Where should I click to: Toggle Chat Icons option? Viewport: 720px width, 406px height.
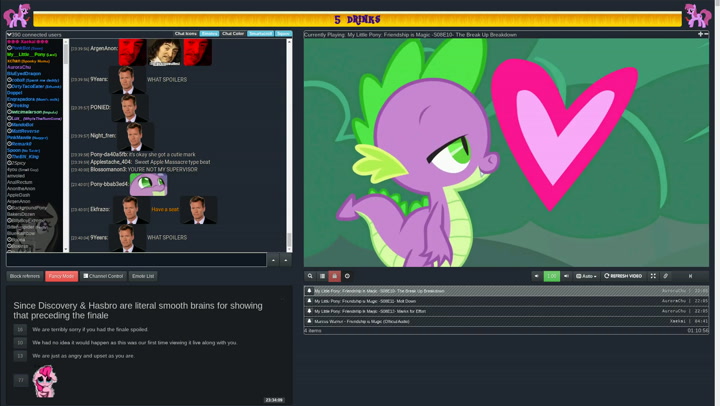pyautogui.click(x=186, y=34)
